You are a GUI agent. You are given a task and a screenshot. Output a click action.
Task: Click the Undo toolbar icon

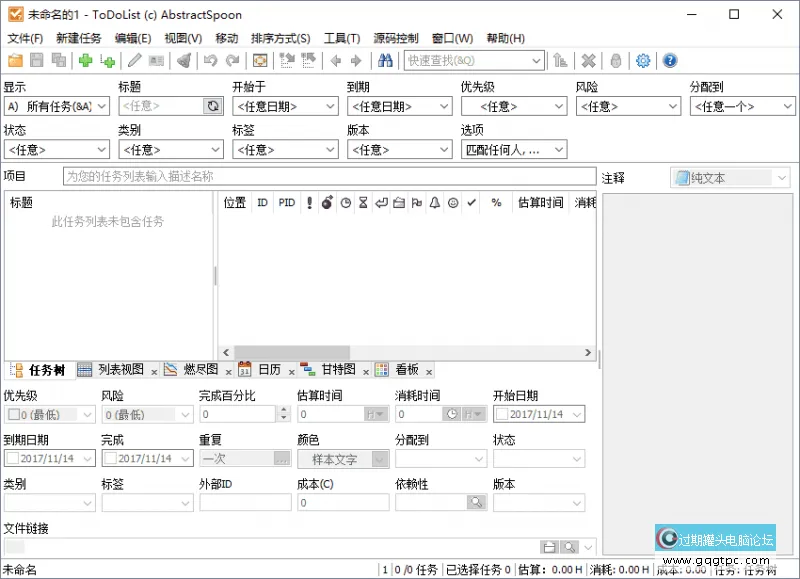click(x=210, y=62)
